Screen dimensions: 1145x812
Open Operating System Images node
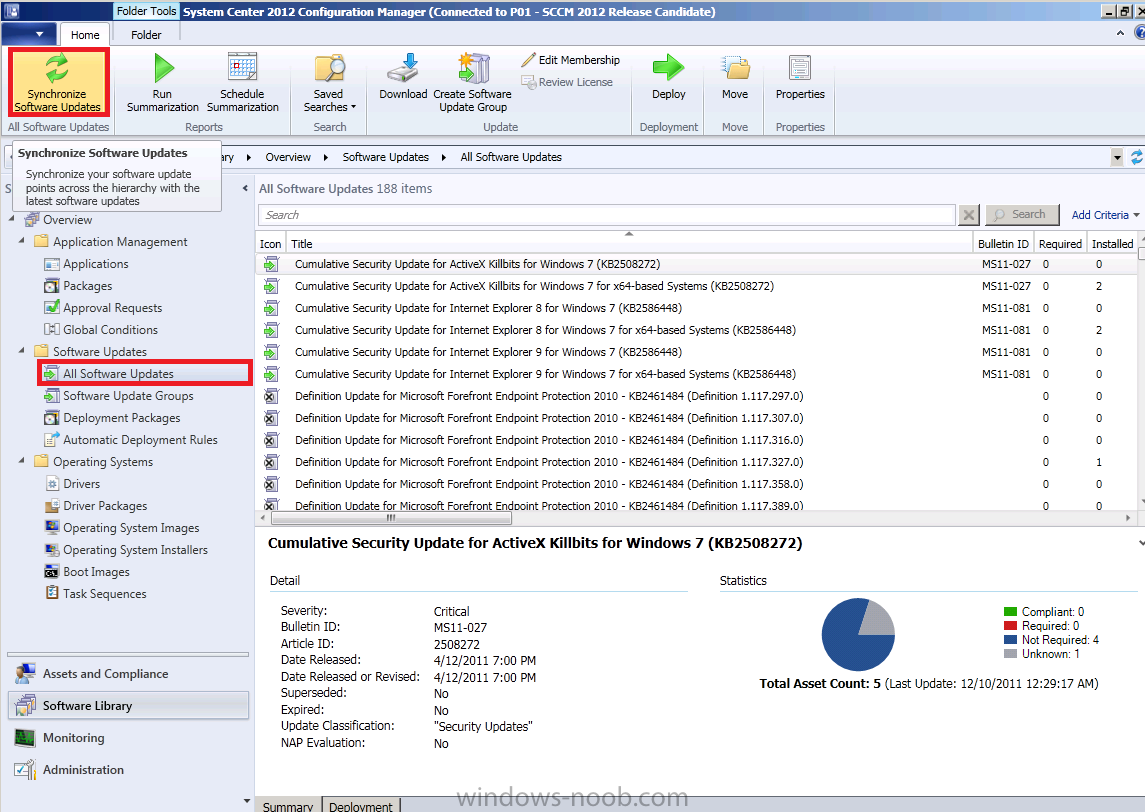131,527
